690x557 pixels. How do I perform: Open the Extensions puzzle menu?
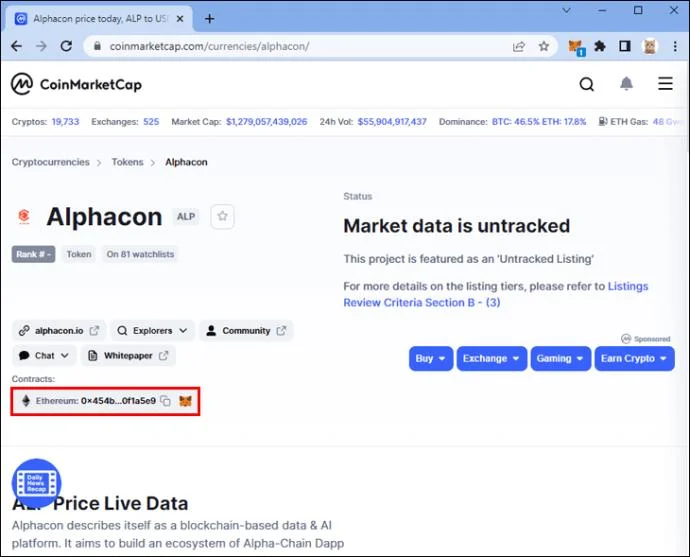(x=600, y=46)
